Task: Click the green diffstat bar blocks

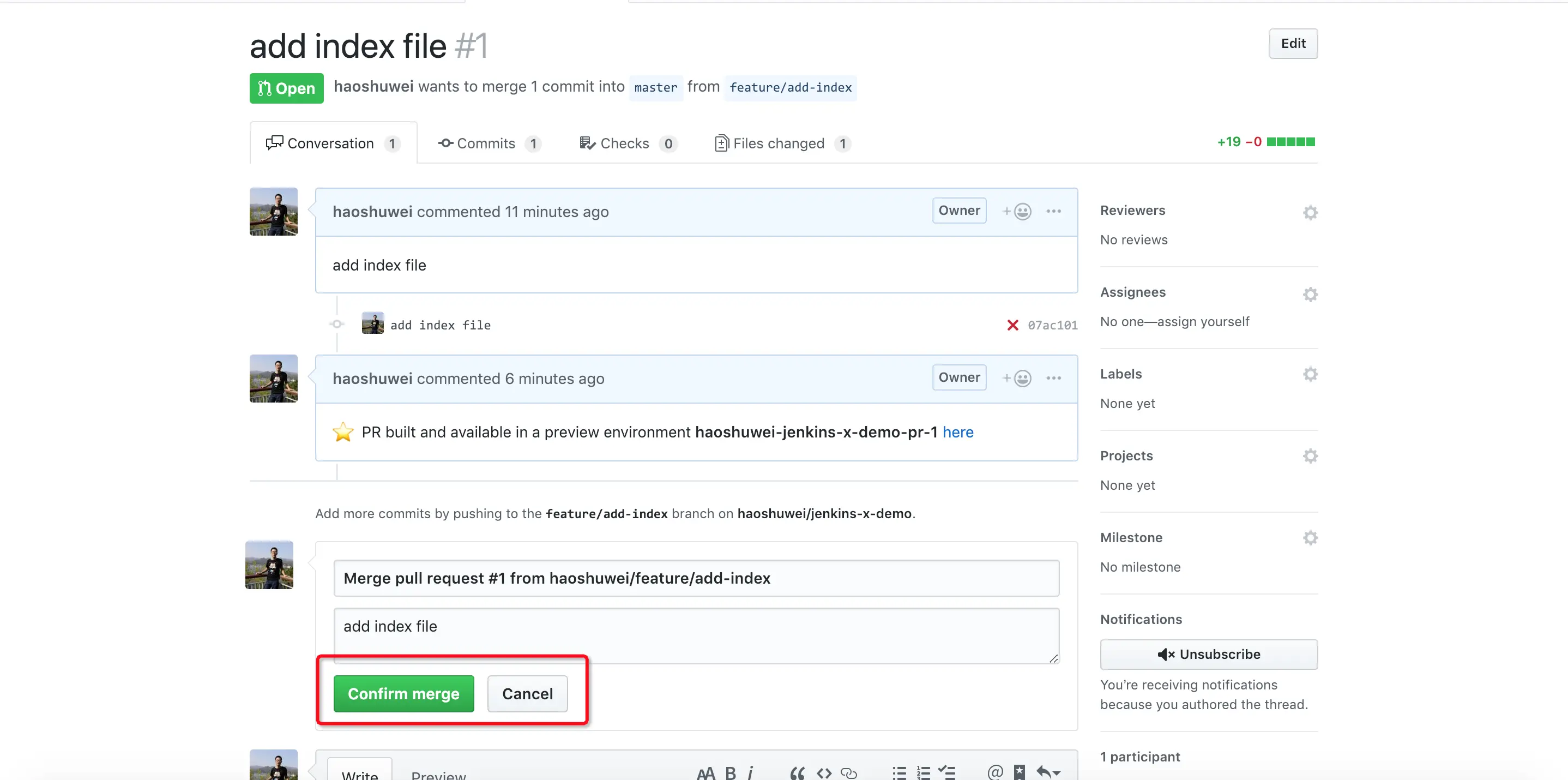Action: pyautogui.click(x=1290, y=142)
